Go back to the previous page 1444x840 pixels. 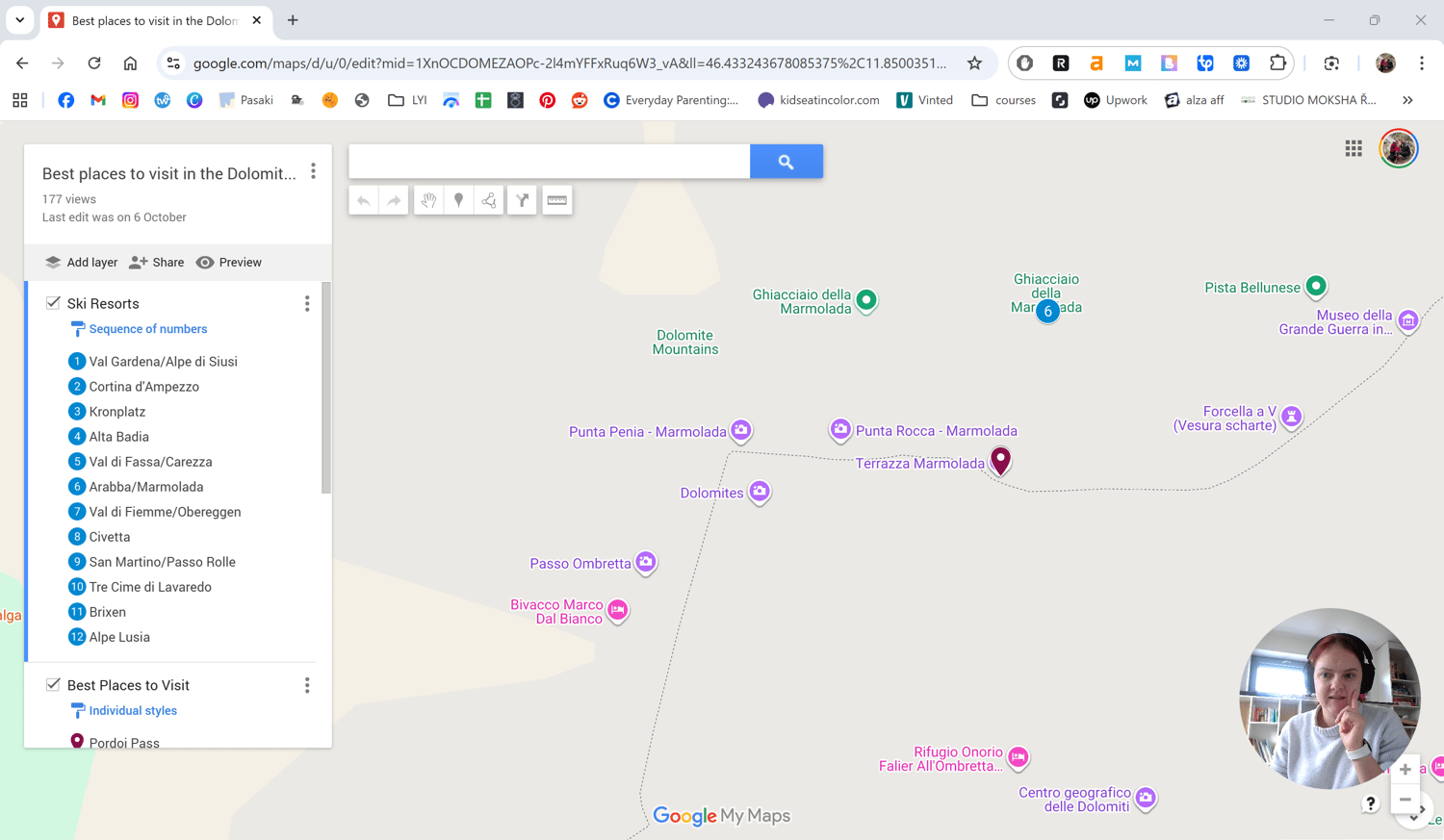[22, 64]
